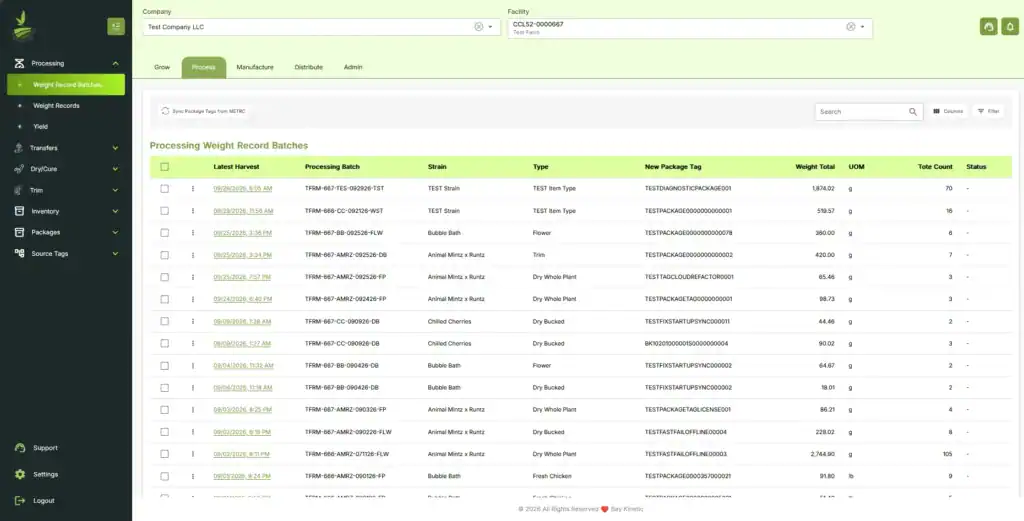Sort by the Weight Total column header
This screenshot has height=521, width=1024.
814,167
